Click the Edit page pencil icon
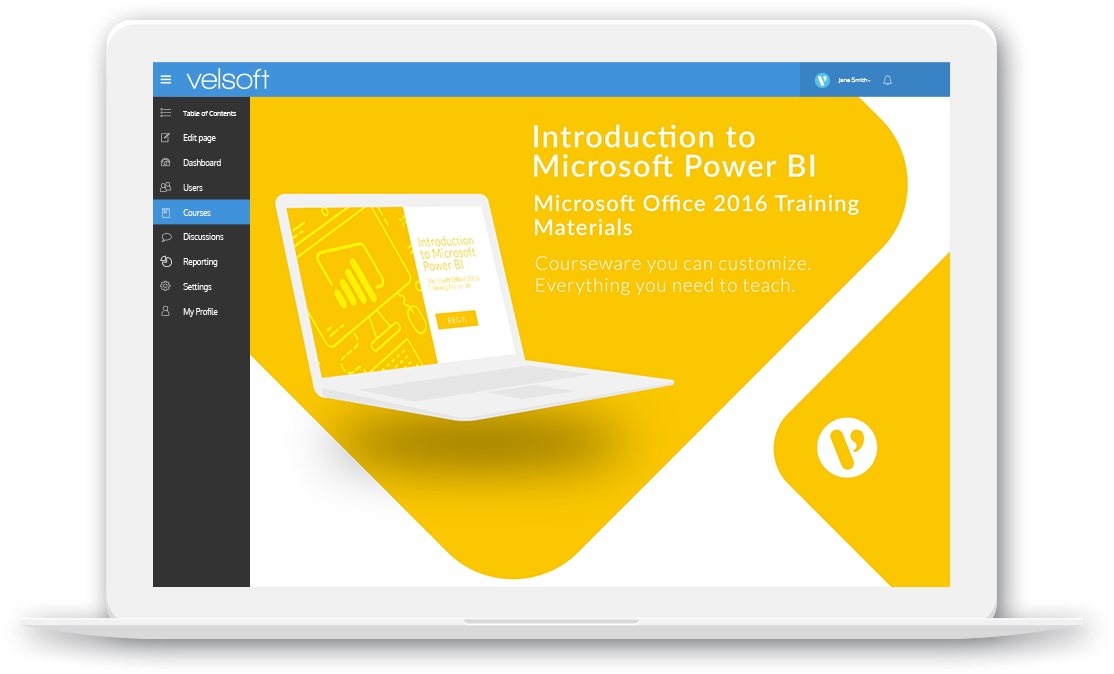This screenshot has height=674, width=1114. 166,138
